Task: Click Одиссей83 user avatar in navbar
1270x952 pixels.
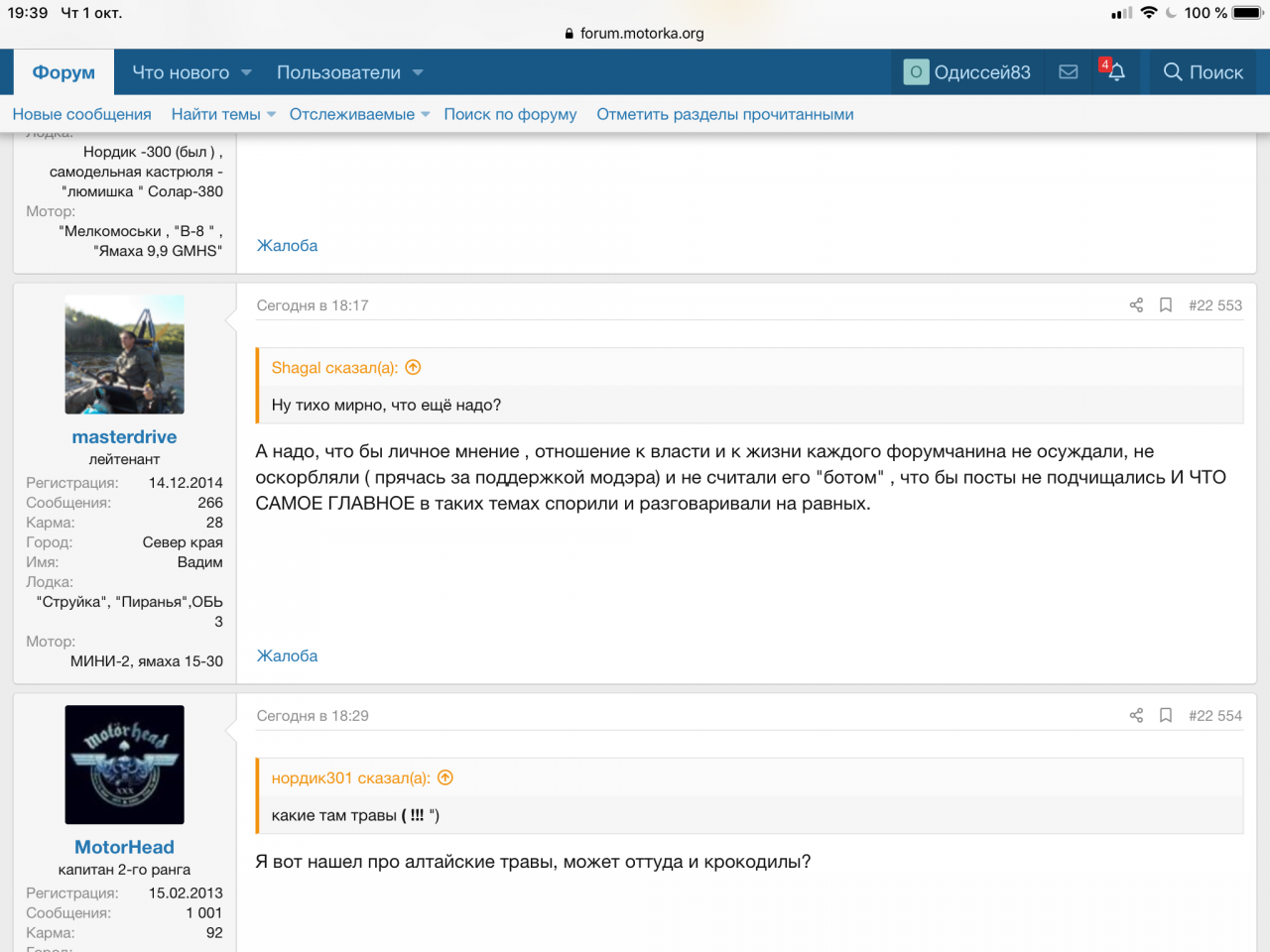Action: coord(916,72)
